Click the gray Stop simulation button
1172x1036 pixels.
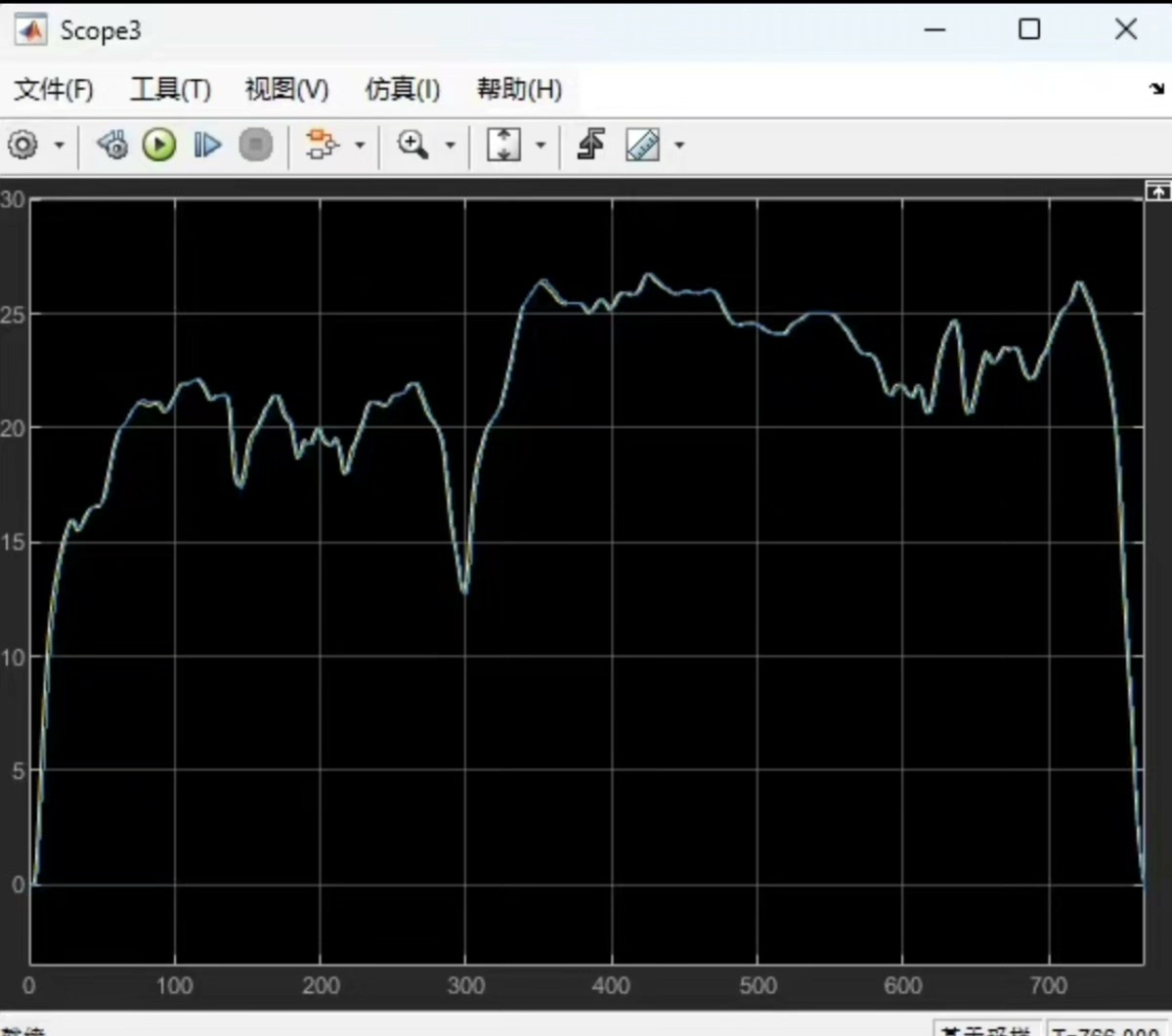256,145
